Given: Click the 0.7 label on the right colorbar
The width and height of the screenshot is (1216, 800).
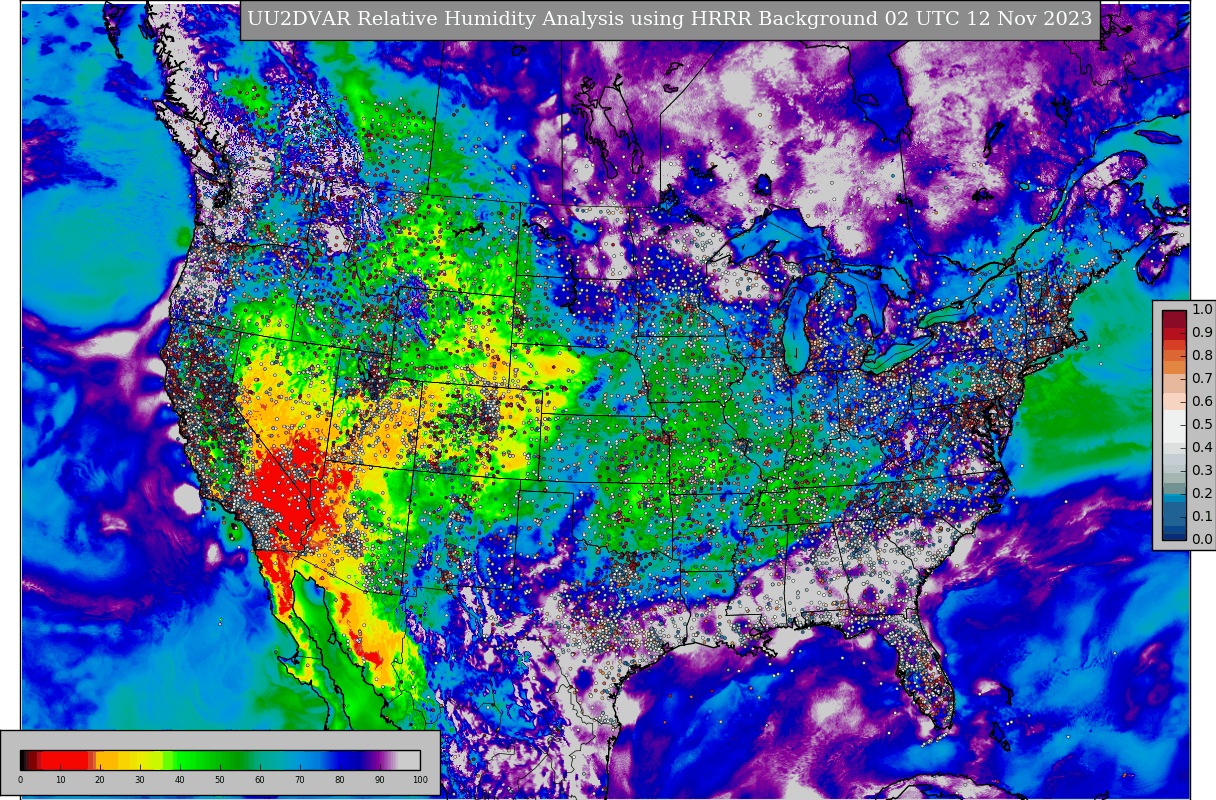Looking at the screenshot, I should (x=1202, y=379).
